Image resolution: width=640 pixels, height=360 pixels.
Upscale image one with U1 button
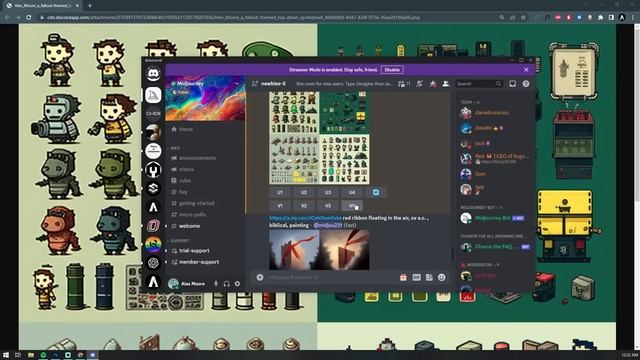(280, 192)
